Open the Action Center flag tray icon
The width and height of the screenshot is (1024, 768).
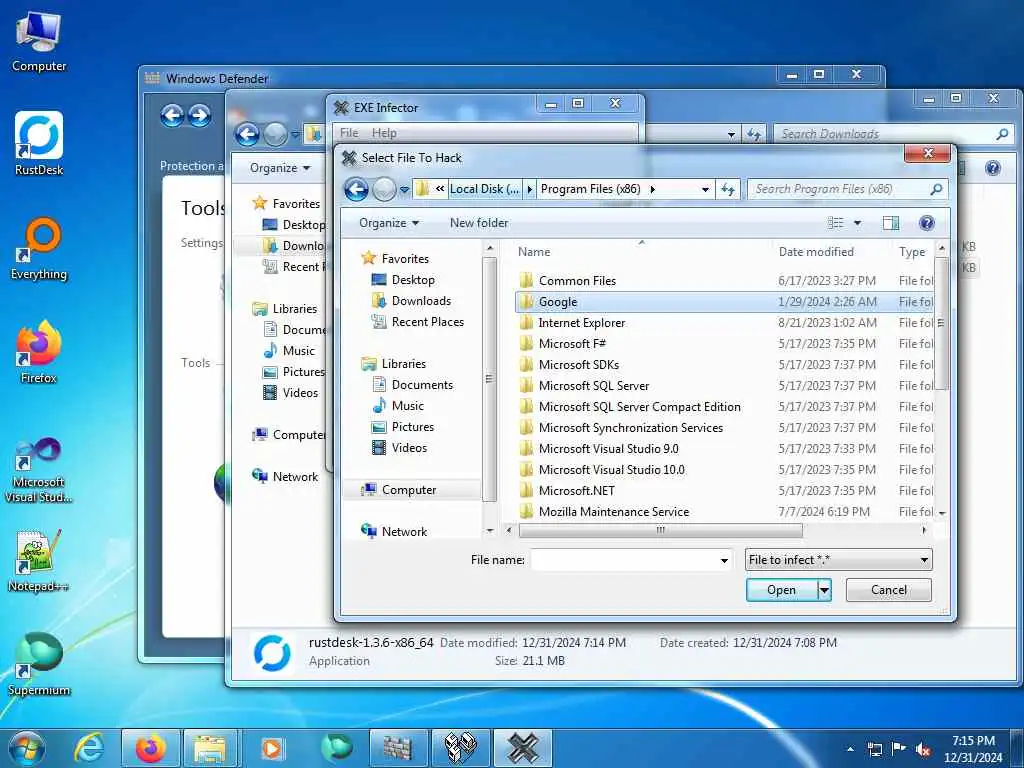899,749
